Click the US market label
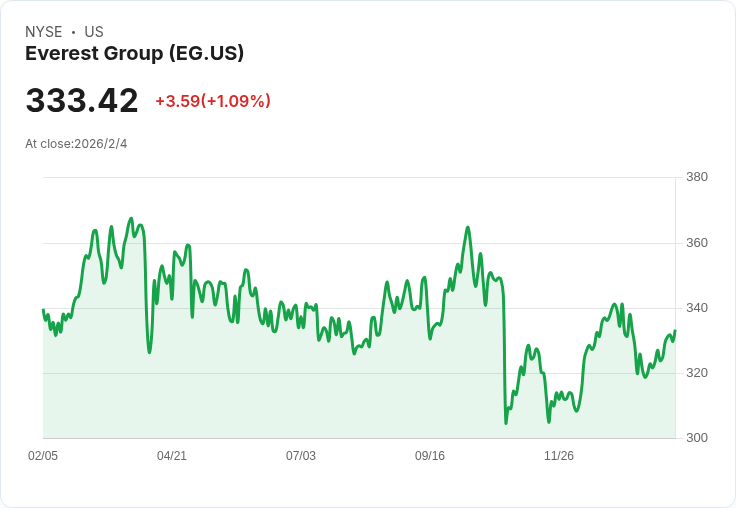This screenshot has width=736, height=508. pos(94,32)
